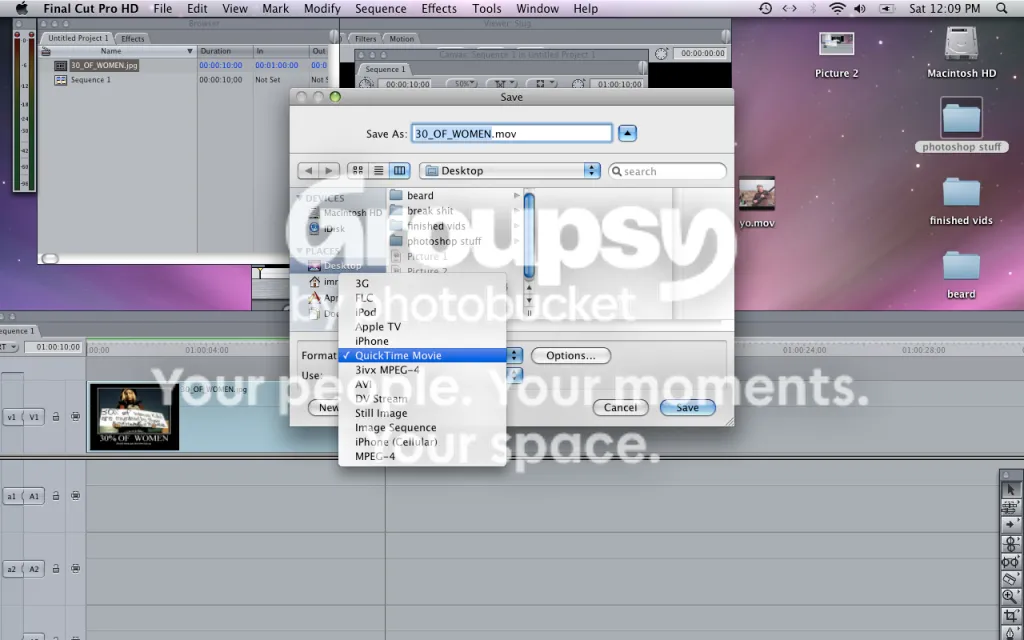Choose QuickTime Movie from the Format list
Viewport: 1024px width, 640px height.
(x=423, y=355)
